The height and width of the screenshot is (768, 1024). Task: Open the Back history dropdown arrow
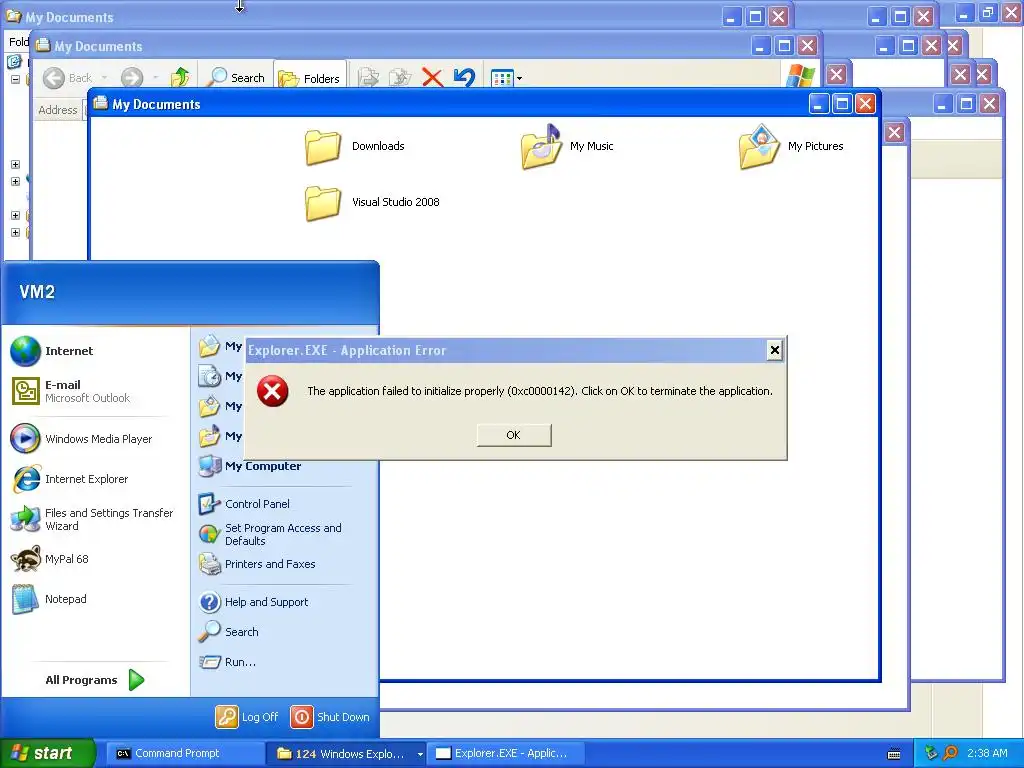tap(104, 78)
